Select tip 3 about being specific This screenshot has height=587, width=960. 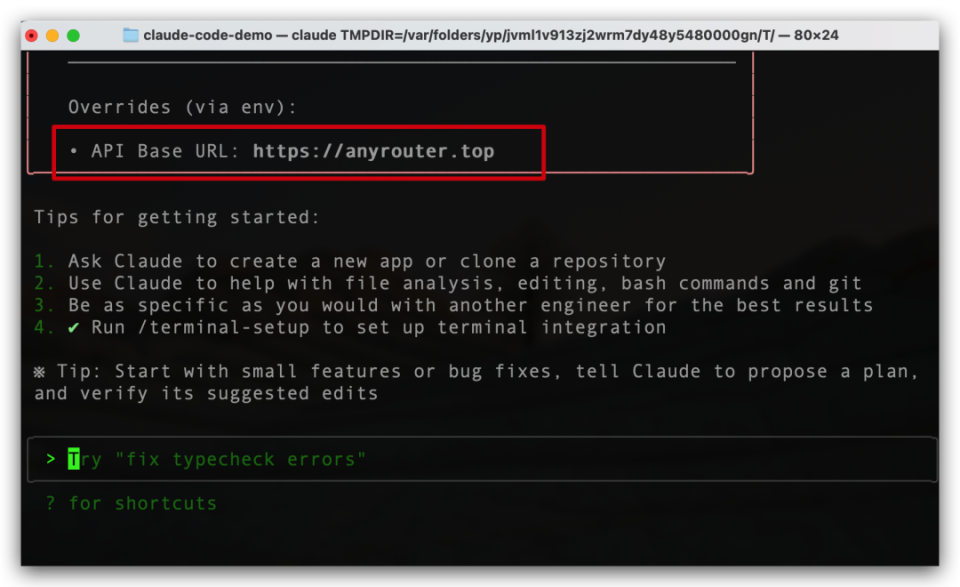click(470, 305)
